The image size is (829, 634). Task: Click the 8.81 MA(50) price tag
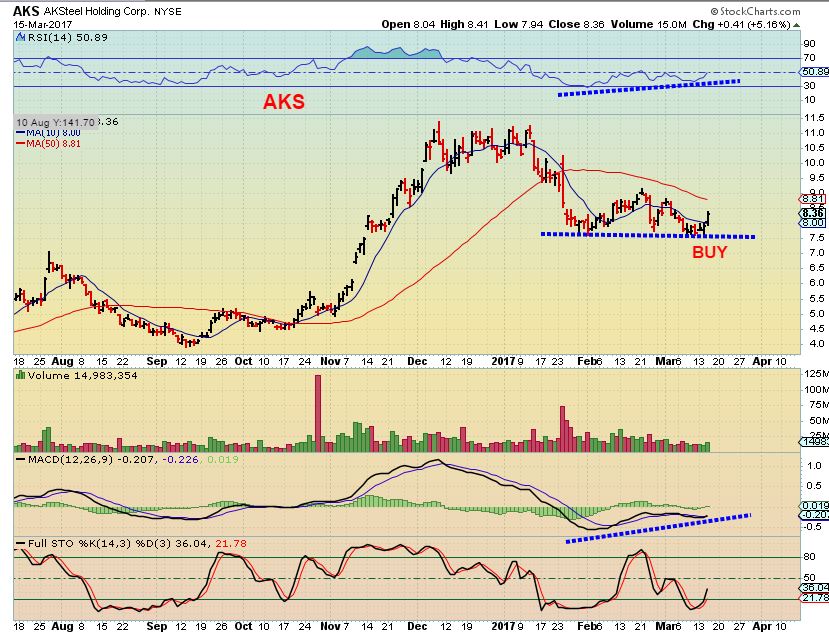point(813,199)
